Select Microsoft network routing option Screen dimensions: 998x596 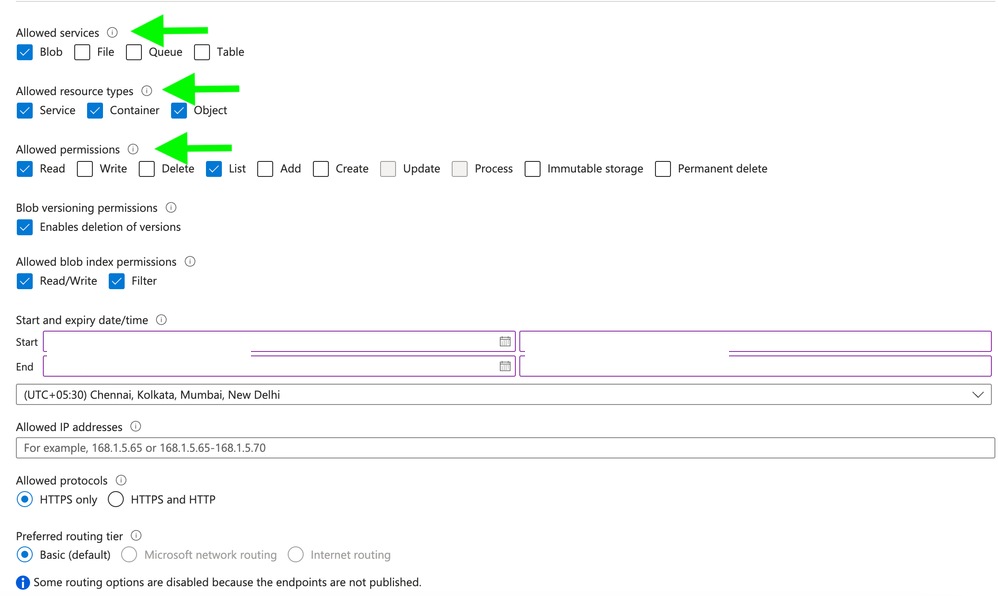click(x=129, y=555)
